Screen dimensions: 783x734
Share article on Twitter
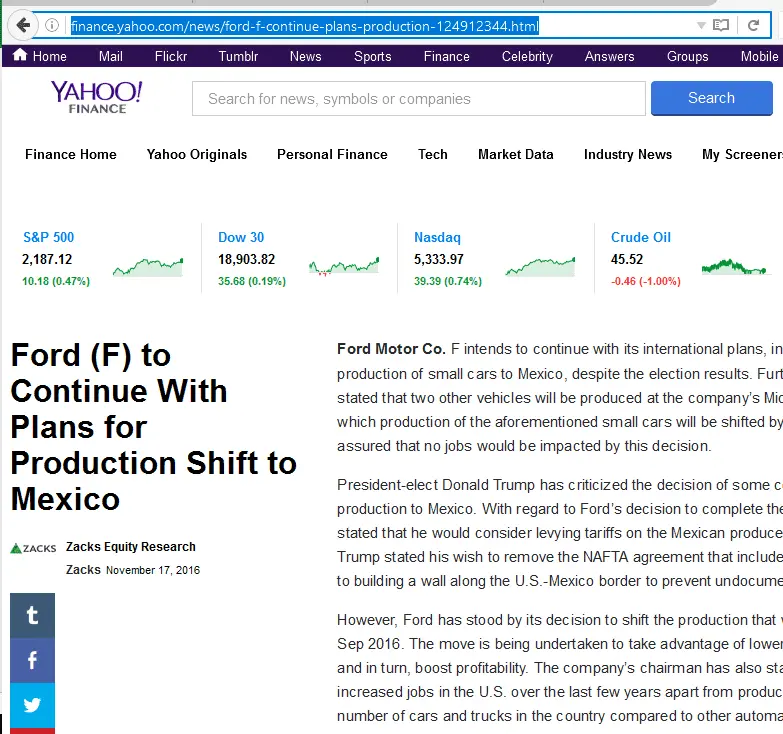pyautogui.click(x=32, y=705)
